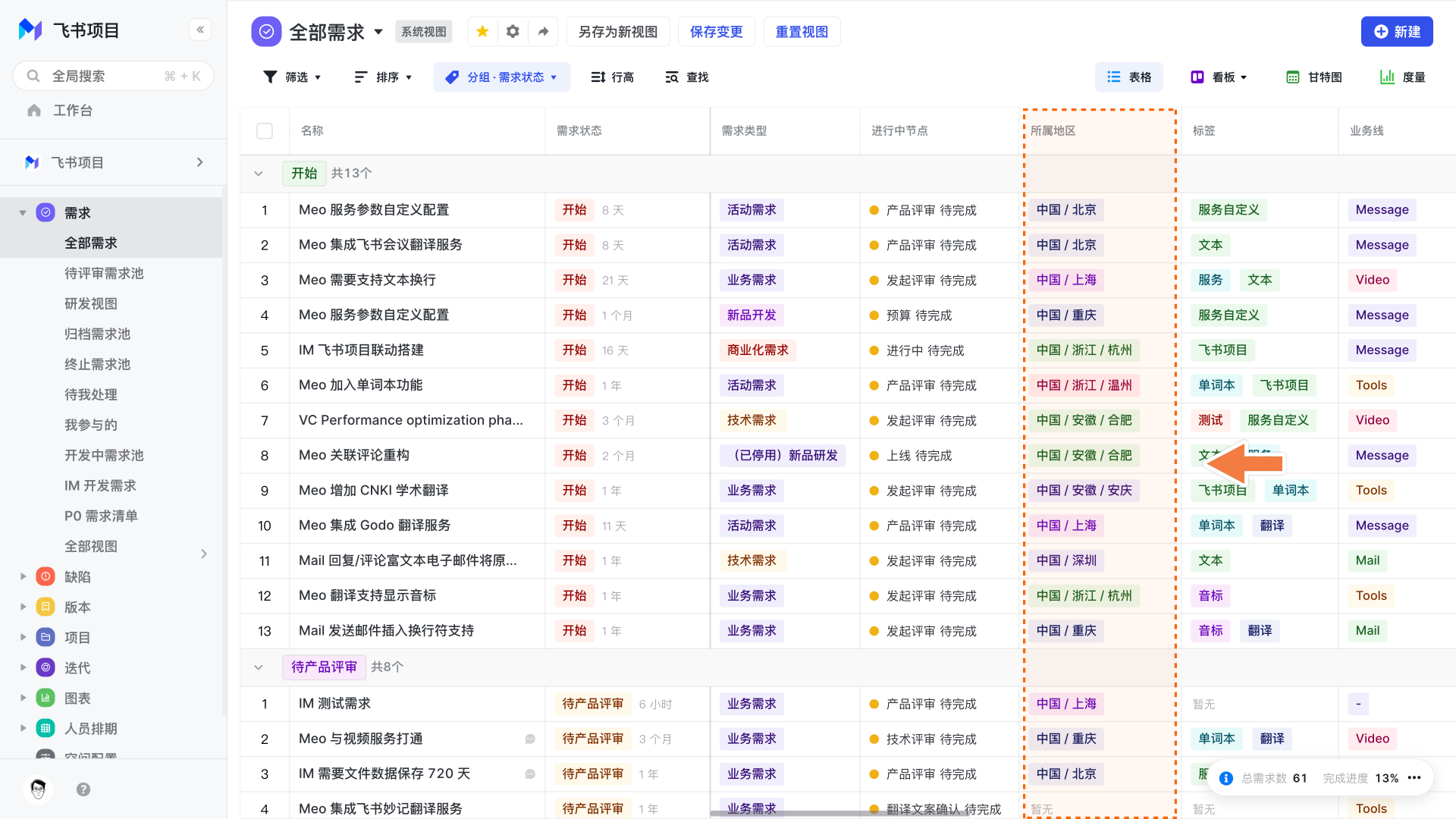The image size is (1456, 819).
Task: Open comments on IM 需要文件数据保存 720 天
Action: [530, 774]
